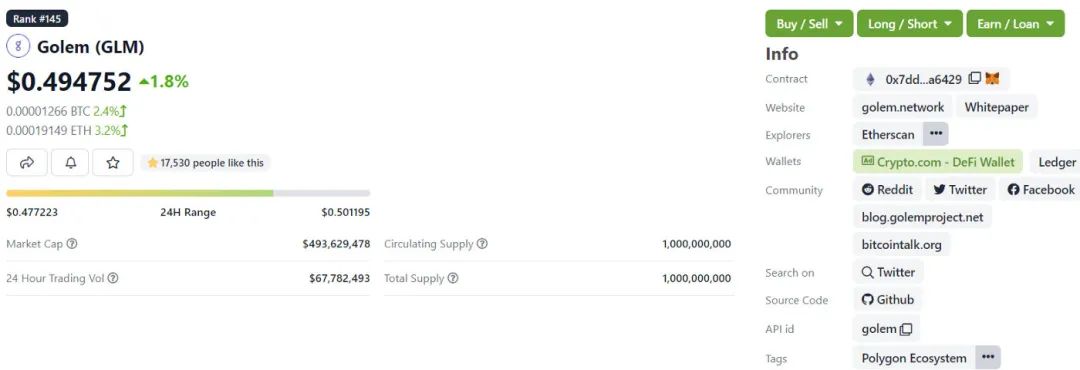Viewport: 1080px width, 370px height.
Task: Open the Whitepaper link
Action: click(997, 107)
